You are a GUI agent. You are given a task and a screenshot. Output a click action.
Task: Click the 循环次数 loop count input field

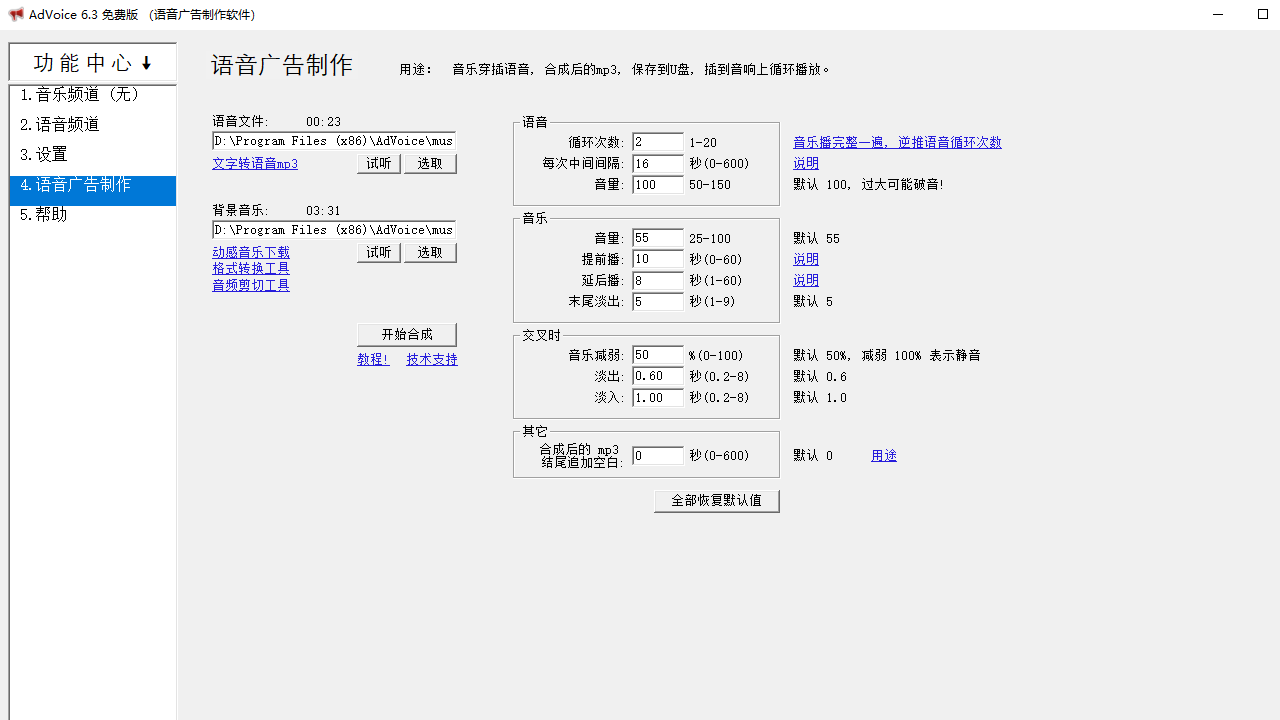pyautogui.click(x=657, y=142)
